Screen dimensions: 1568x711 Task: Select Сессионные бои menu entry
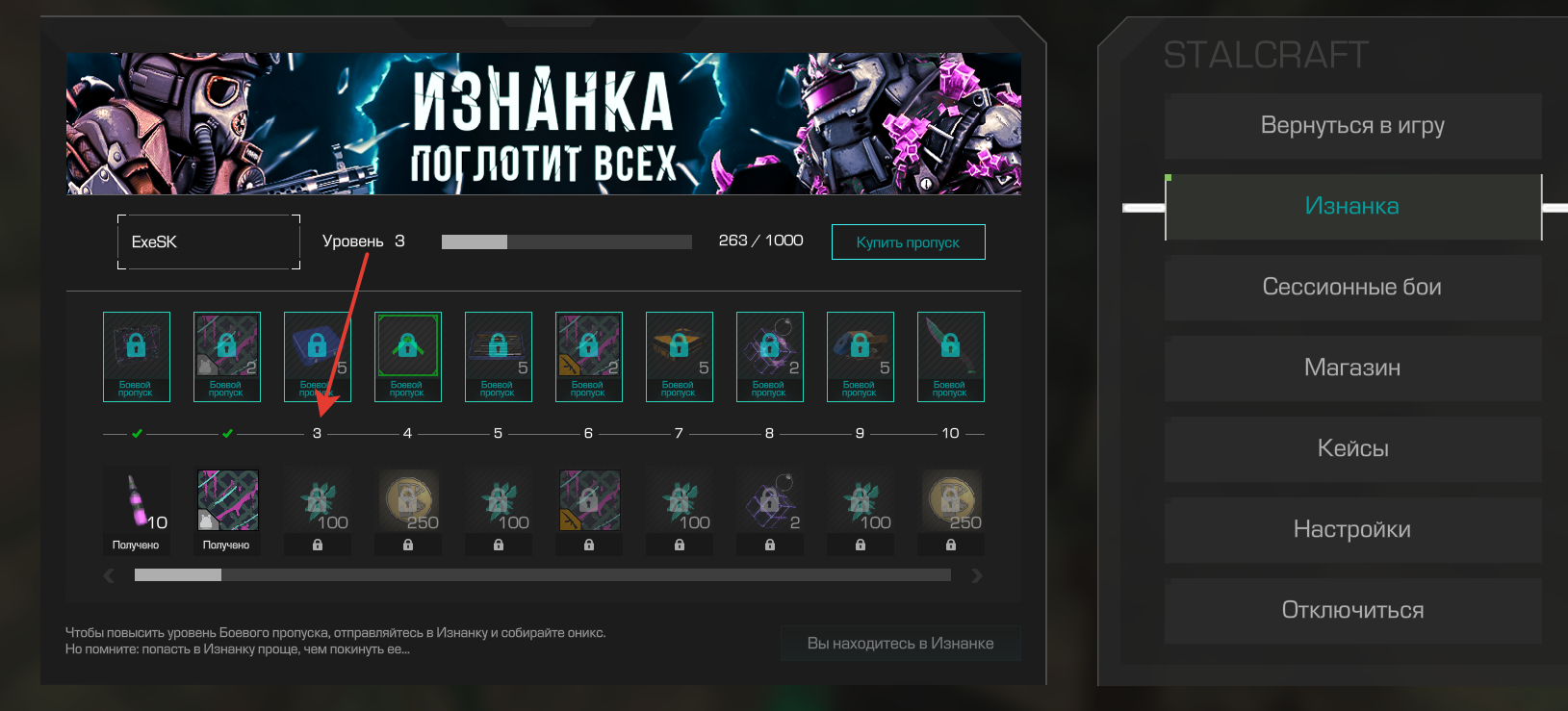(x=1352, y=288)
